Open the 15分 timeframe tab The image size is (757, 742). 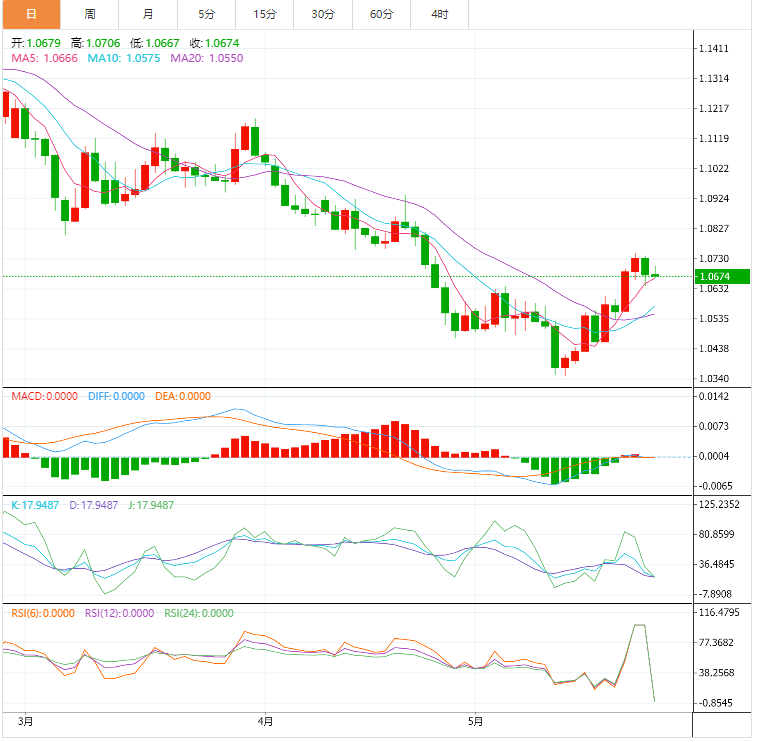coord(265,14)
